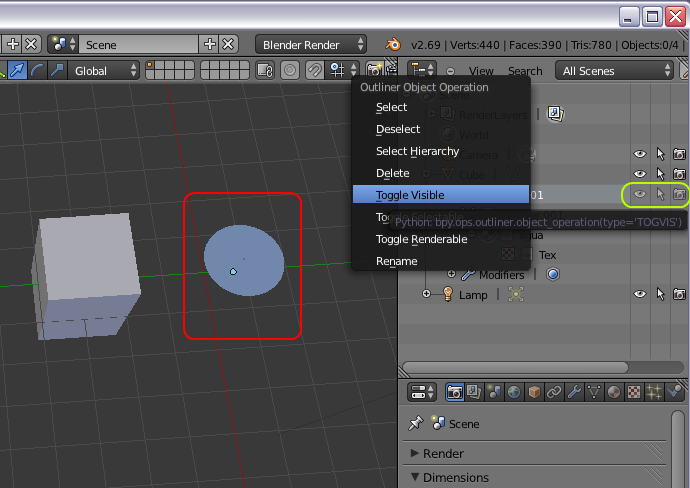Click the lock camera and layers to scene icon

click(x=265, y=70)
